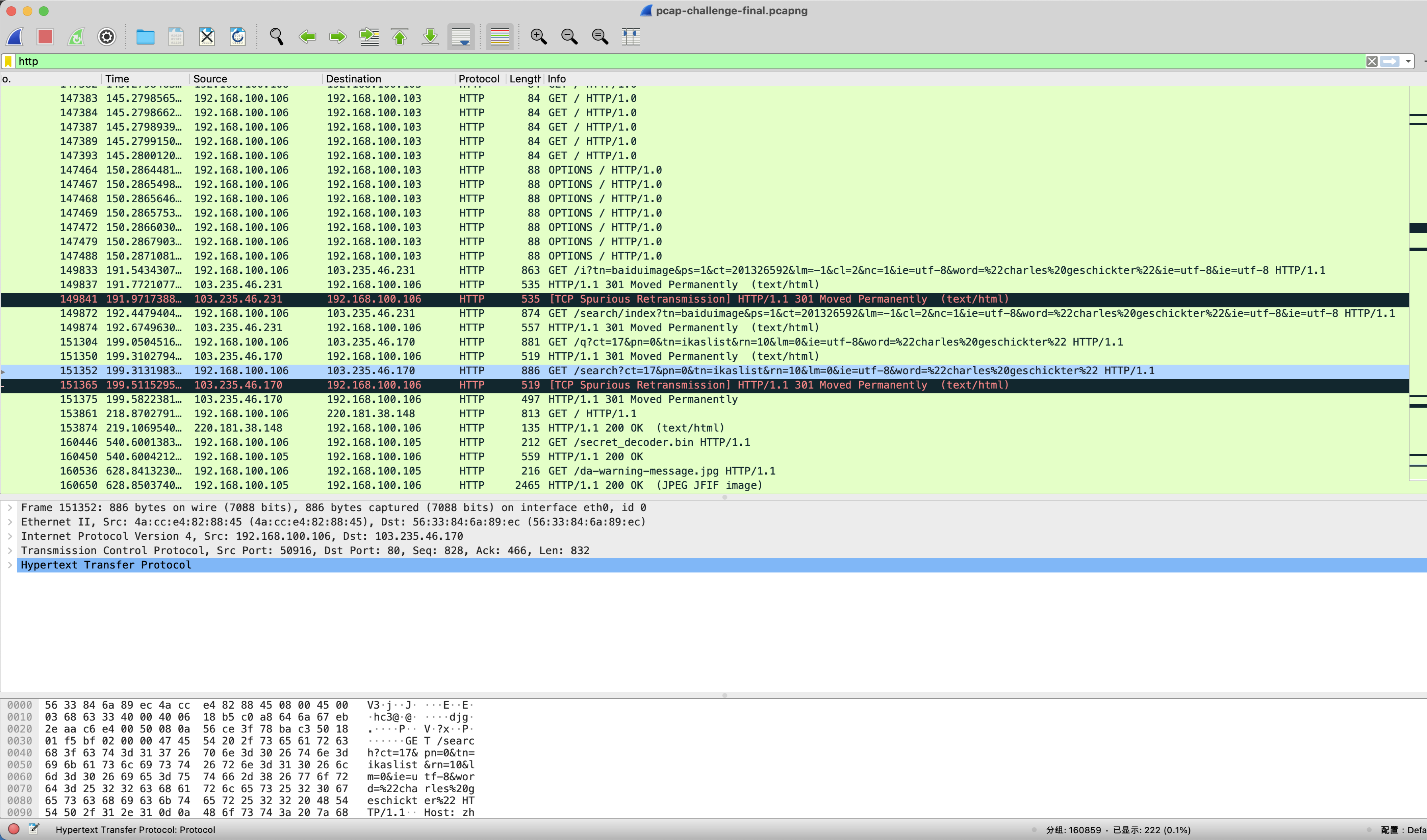Expand Transmission Control Protocol details

point(10,551)
